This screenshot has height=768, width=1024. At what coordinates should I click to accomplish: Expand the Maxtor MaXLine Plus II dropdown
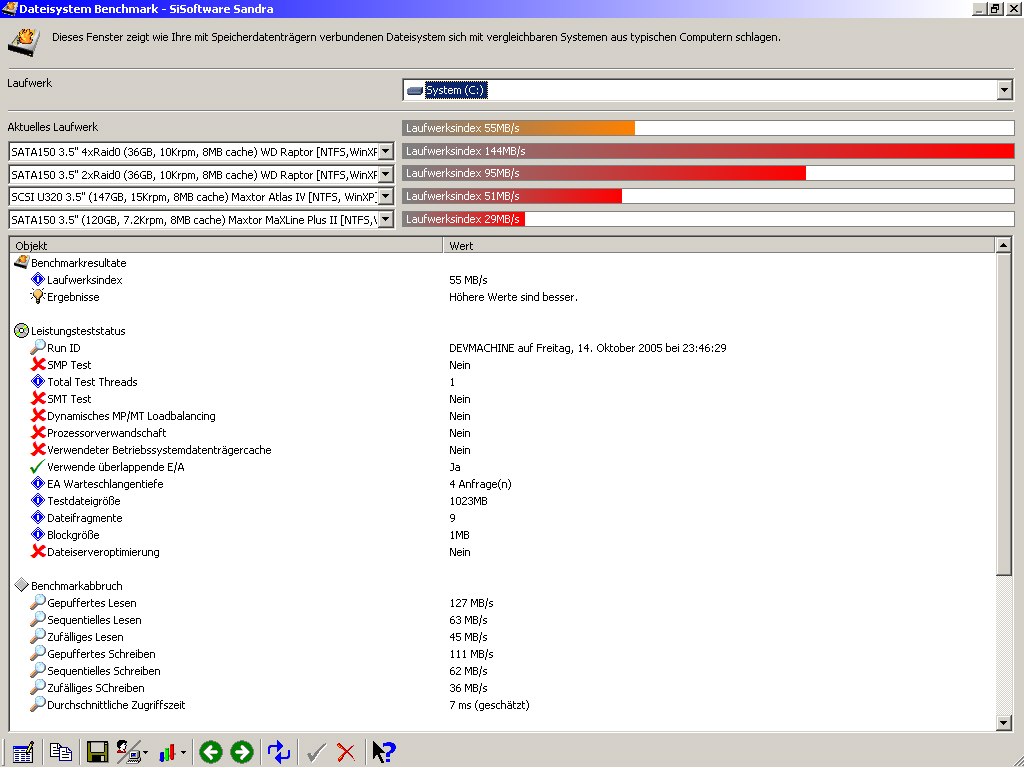tap(386, 219)
